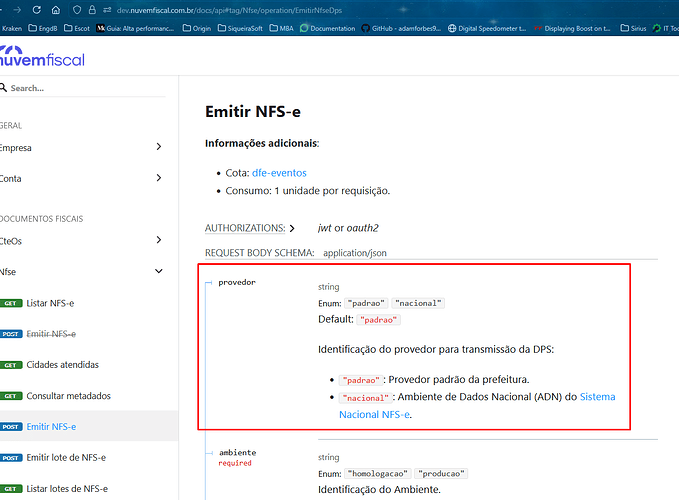Reload the page with the browser refresh icon

coord(37,10)
